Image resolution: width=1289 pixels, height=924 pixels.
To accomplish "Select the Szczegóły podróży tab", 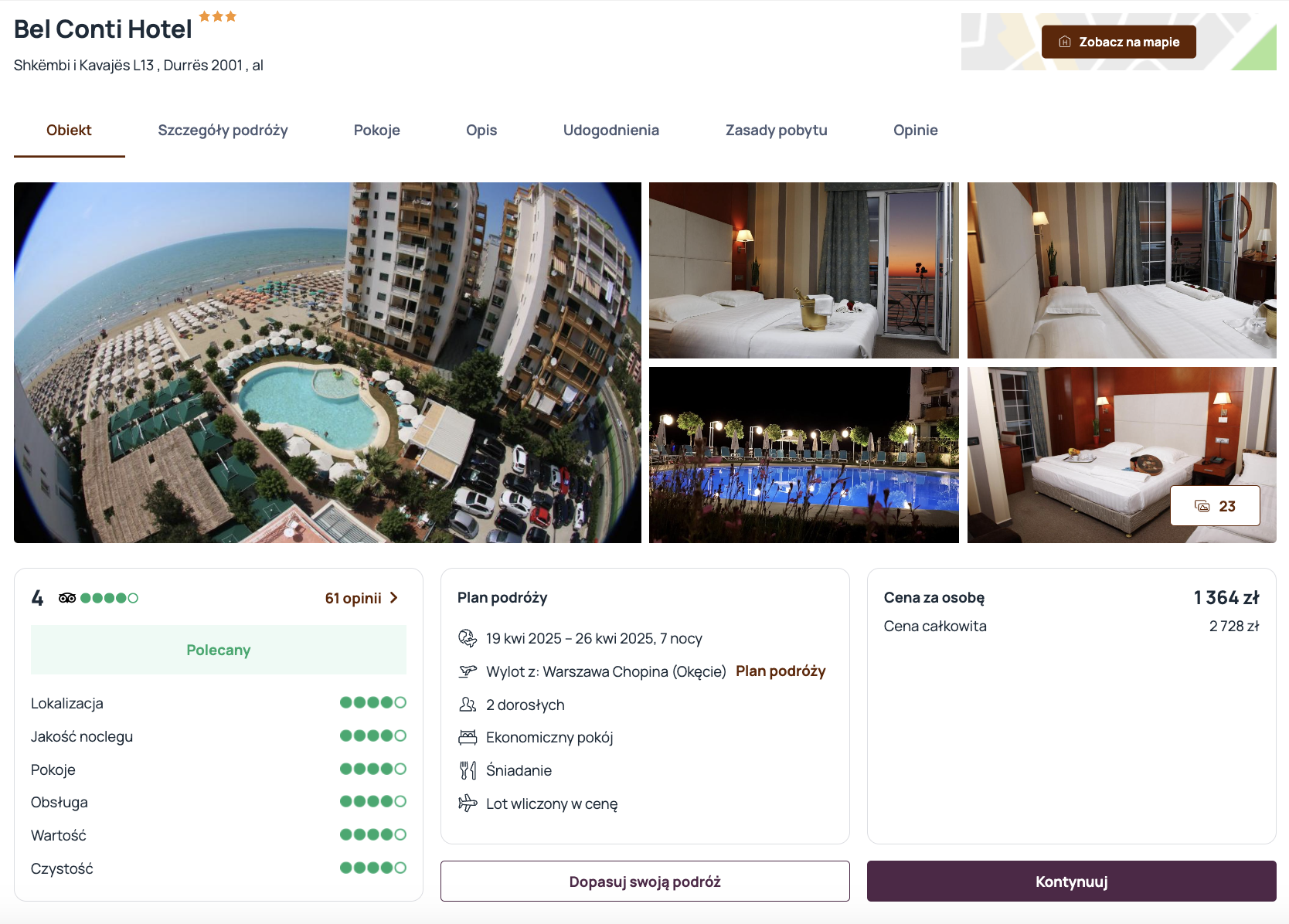I will point(223,131).
